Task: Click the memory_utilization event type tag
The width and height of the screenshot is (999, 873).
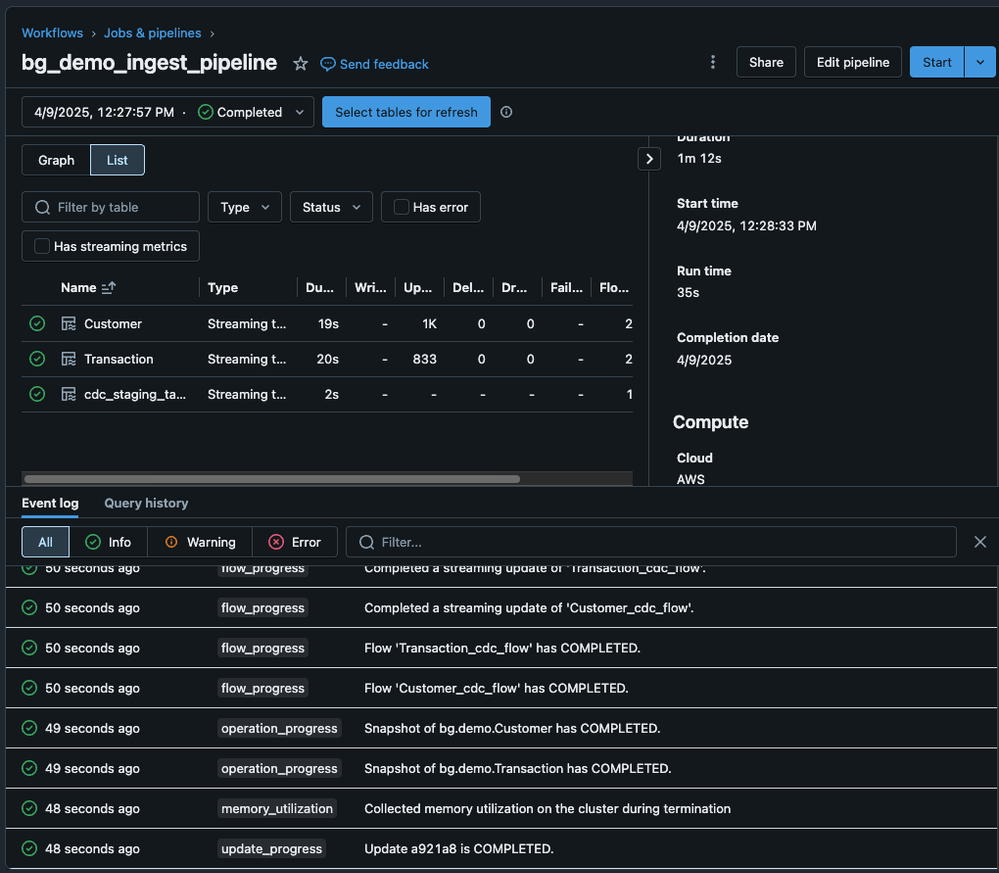Action: tap(277, 809)
